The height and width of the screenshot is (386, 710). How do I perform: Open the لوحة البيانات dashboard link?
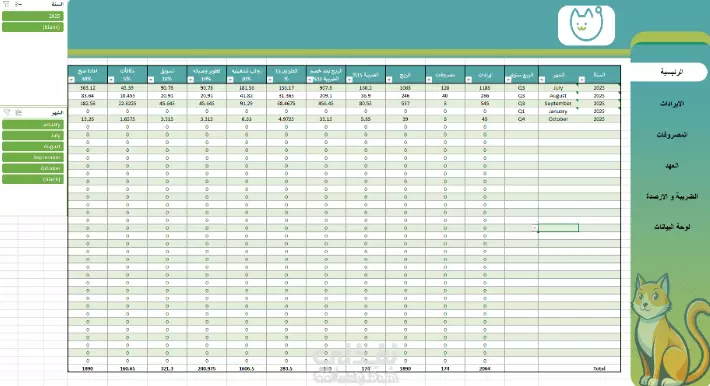(x=672, y=227)
